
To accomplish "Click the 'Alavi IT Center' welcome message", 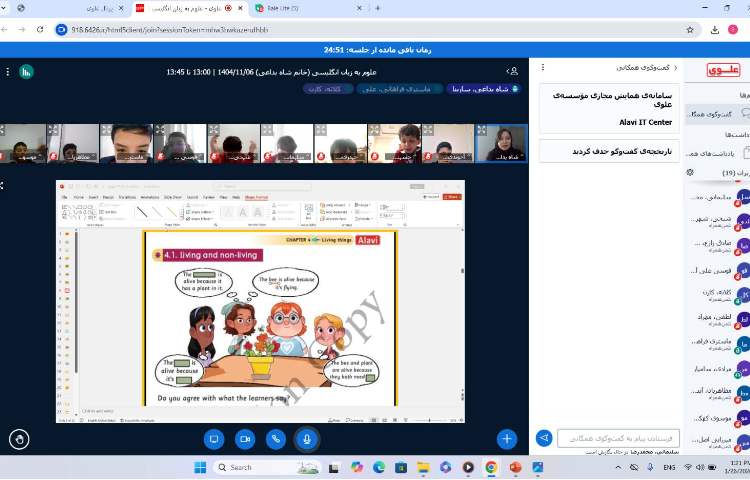I will pos(645,122).
